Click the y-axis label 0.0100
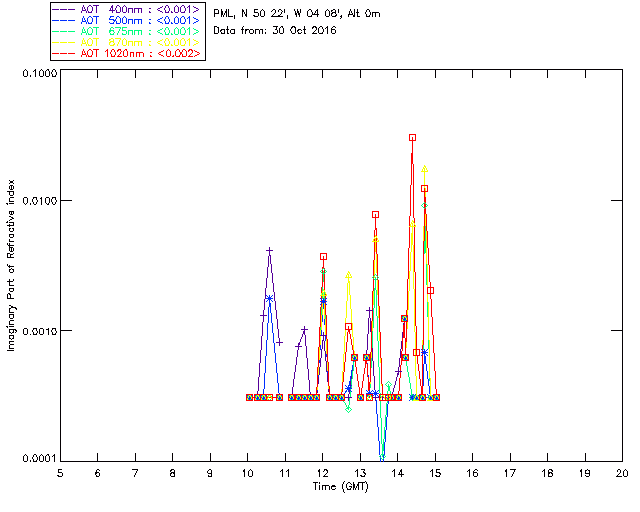The height and width of the screenshot is (512, 640). point(40,201)
